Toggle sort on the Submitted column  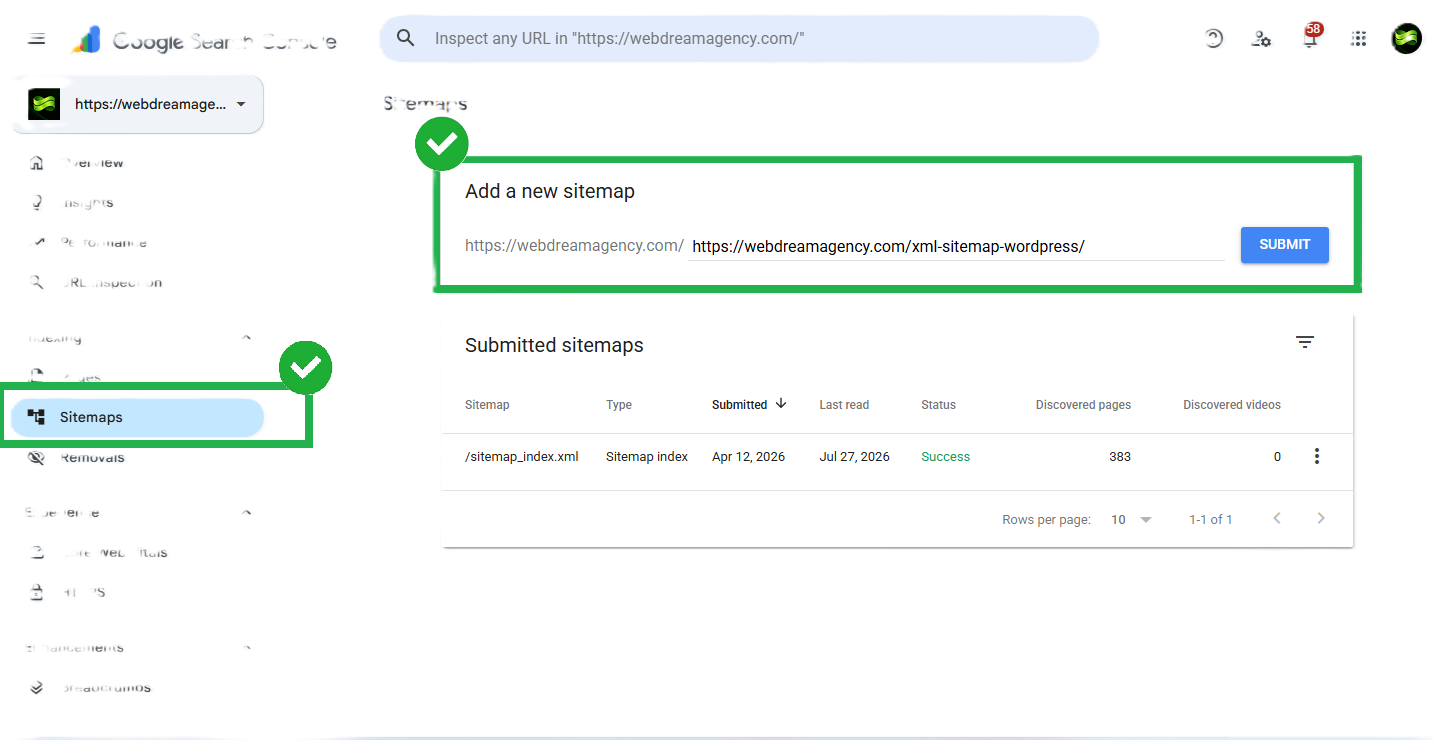tap(739, 405)
